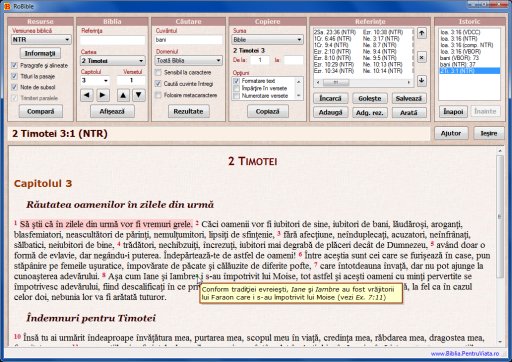Click the Referința input field
512x362 pixels.
[x=113, y=40]
